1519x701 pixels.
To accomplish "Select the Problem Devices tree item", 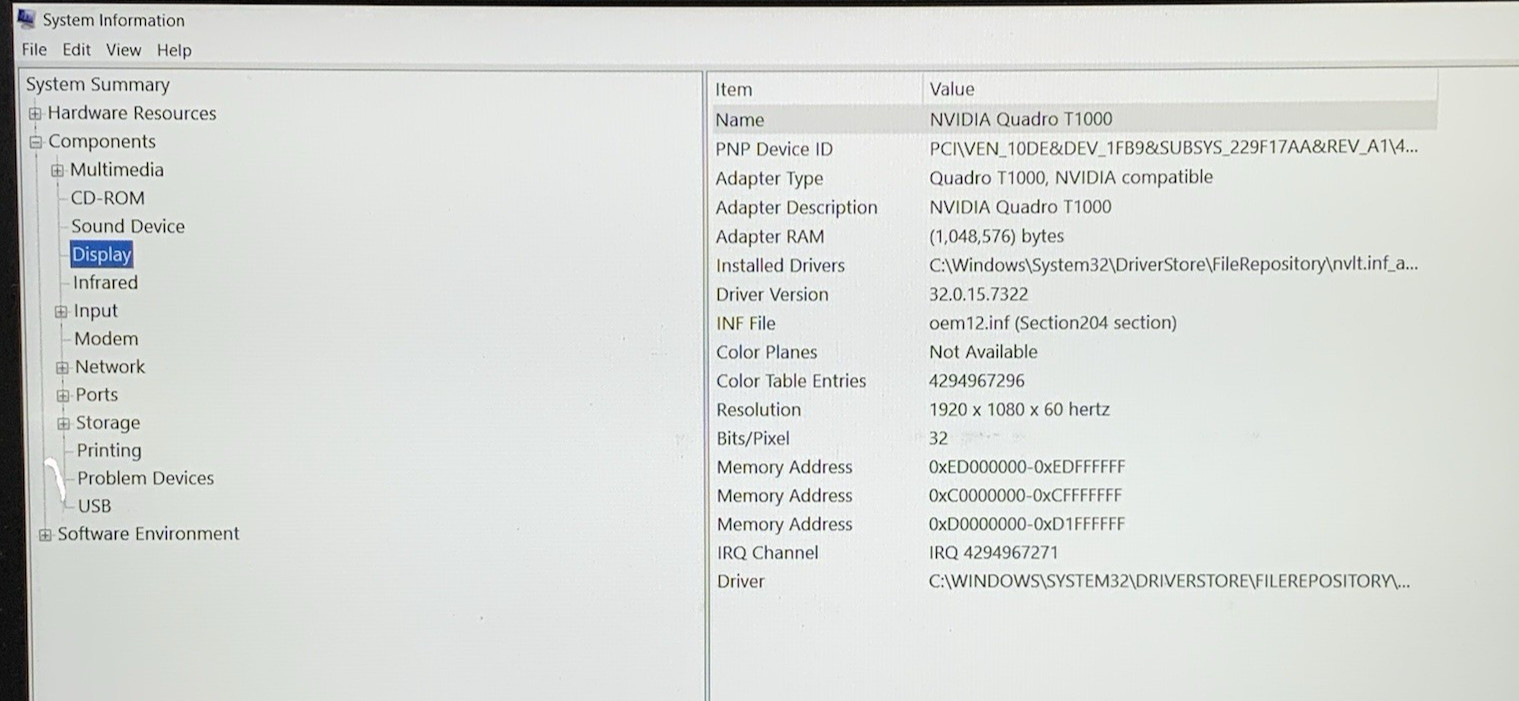I will 146,479.
